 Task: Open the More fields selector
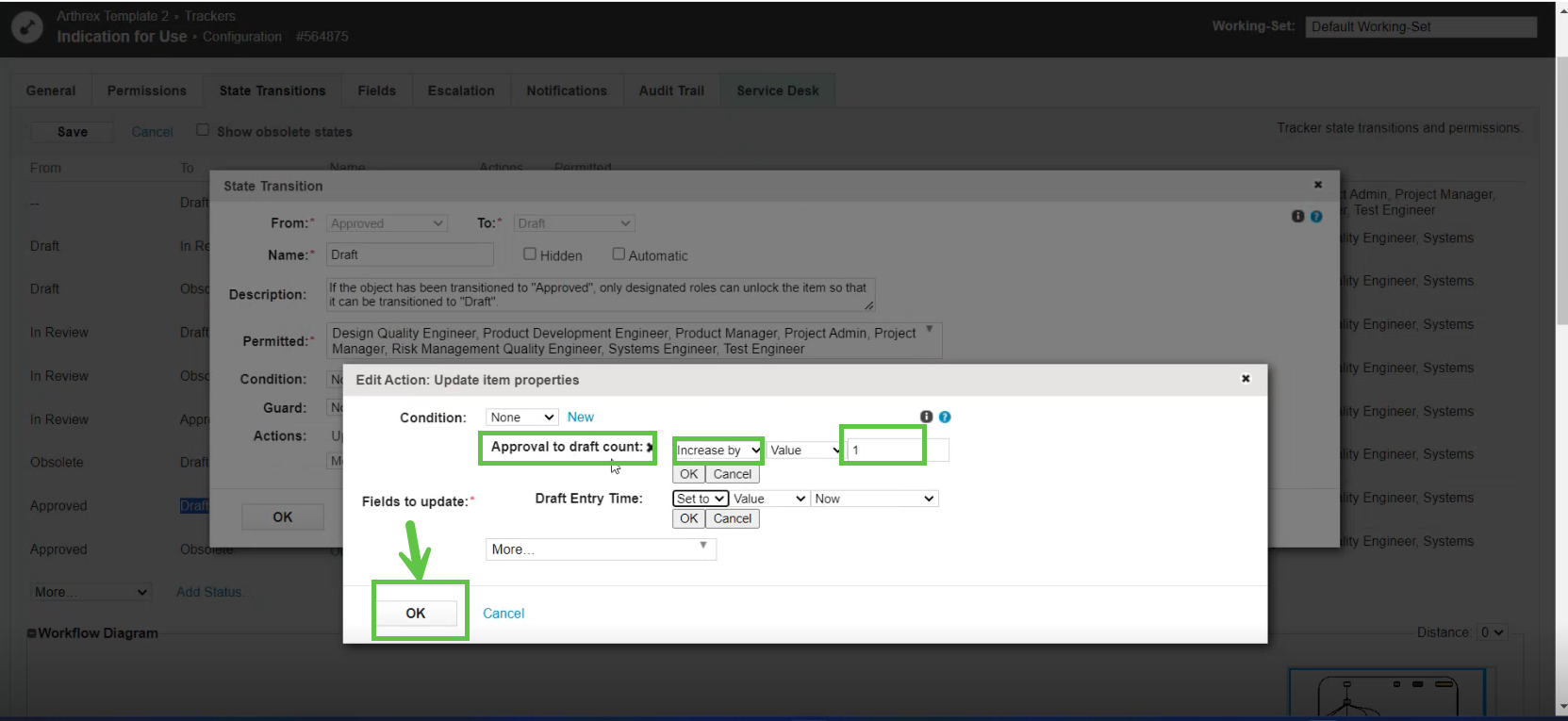(600, 549)
